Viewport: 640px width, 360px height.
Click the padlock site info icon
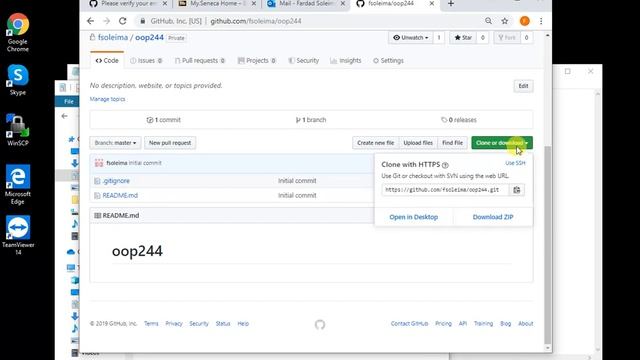click(142, 21)
